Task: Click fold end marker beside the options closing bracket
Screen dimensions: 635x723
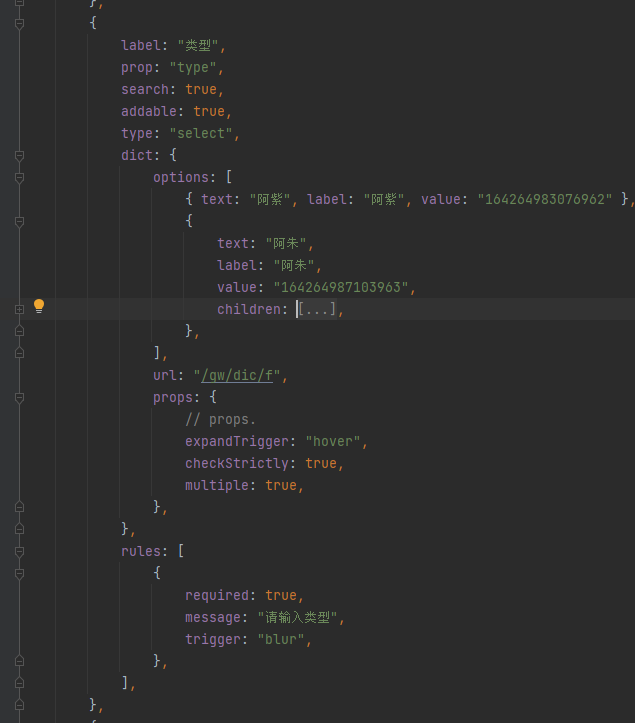Action: pos(19,353)
